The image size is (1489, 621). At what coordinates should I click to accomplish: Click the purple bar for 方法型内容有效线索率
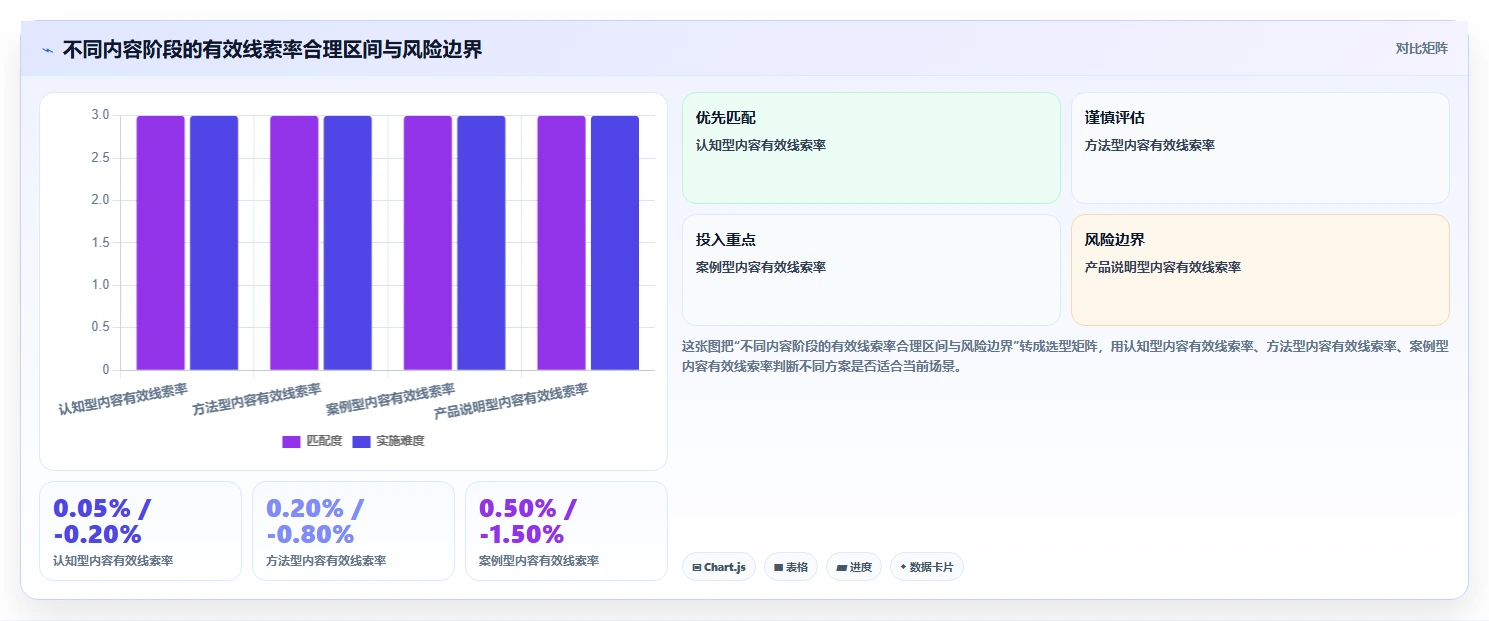(x=294, y=243)
